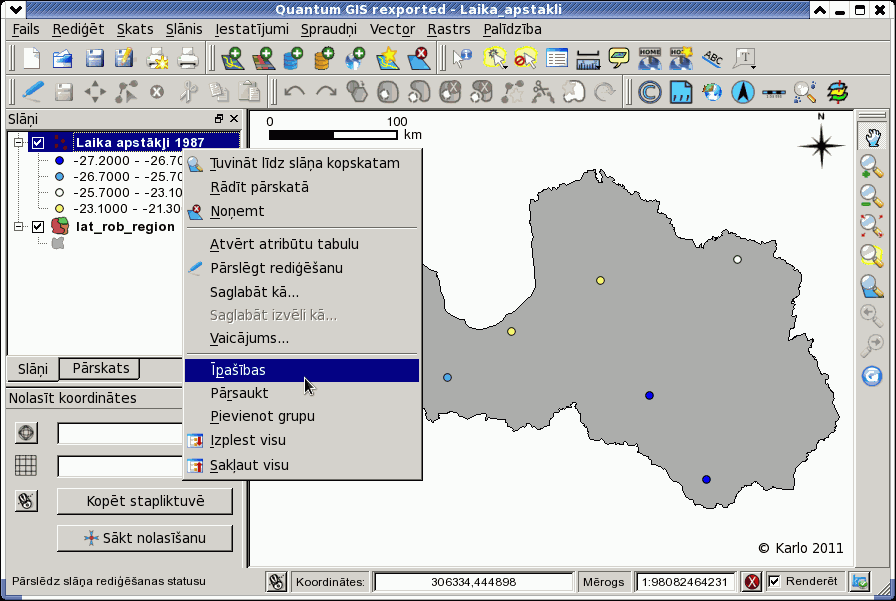This screenshot has height=601, width=896.
Task: Select Pārslēgt rediģēšanu in context menu
Action: coord(302,268)
